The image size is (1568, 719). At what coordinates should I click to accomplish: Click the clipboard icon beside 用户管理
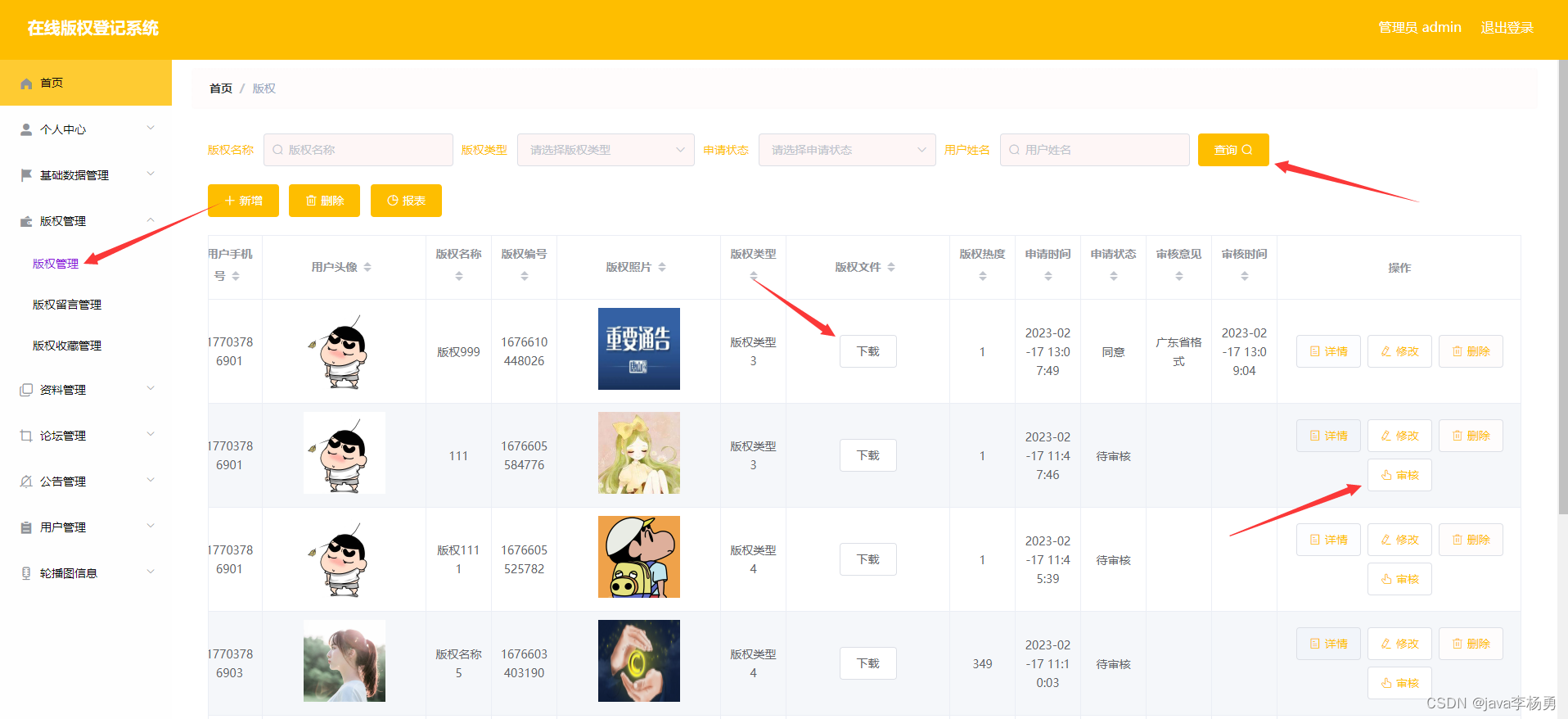click(x=26, y=527)
